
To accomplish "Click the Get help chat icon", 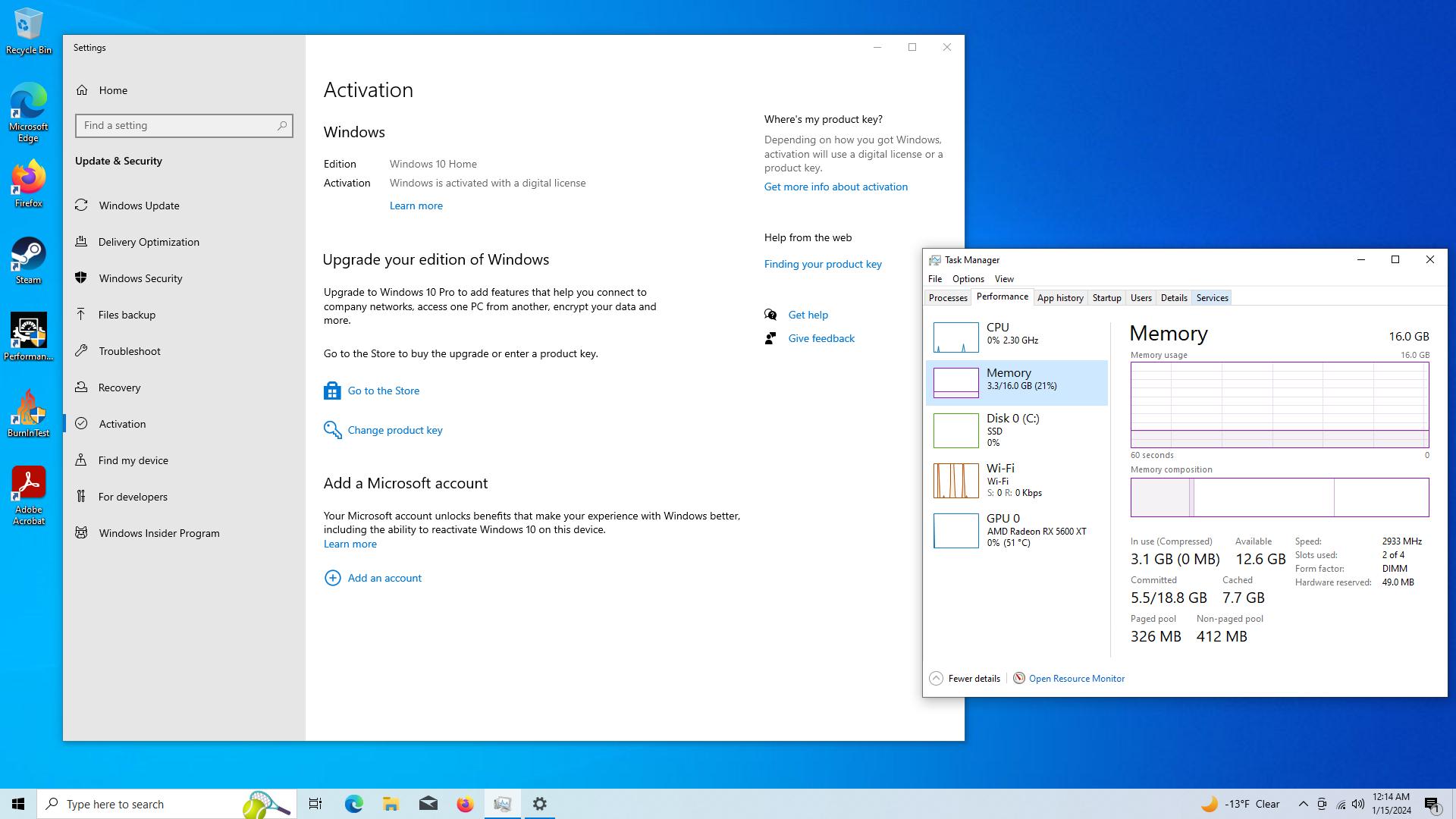I will coord(770,315).
